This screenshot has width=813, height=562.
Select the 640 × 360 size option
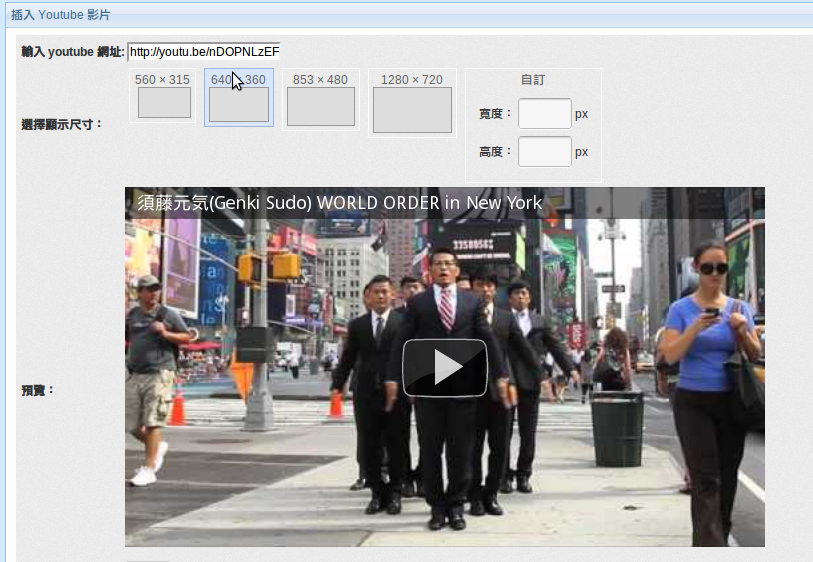(239, 97)
